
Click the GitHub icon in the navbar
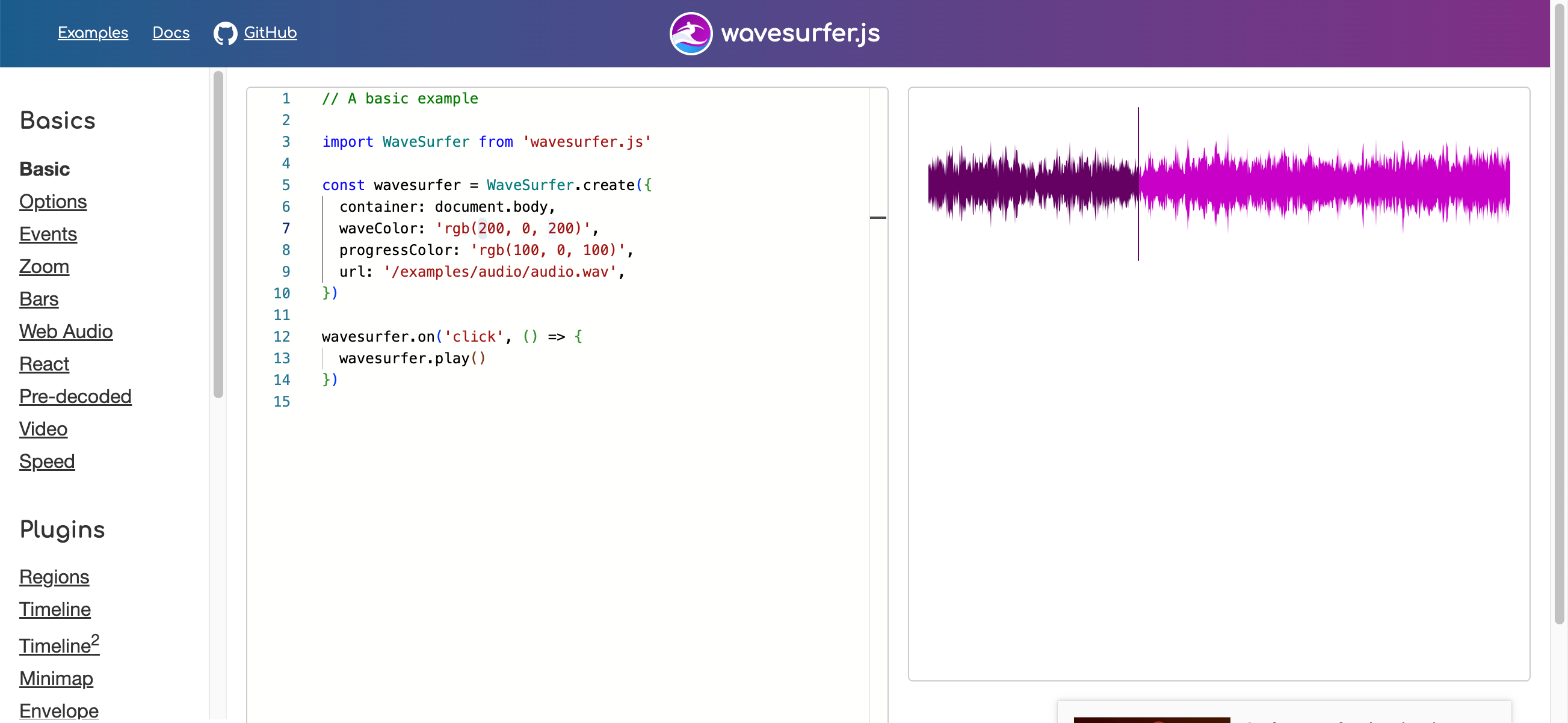[x=224, y=33]
